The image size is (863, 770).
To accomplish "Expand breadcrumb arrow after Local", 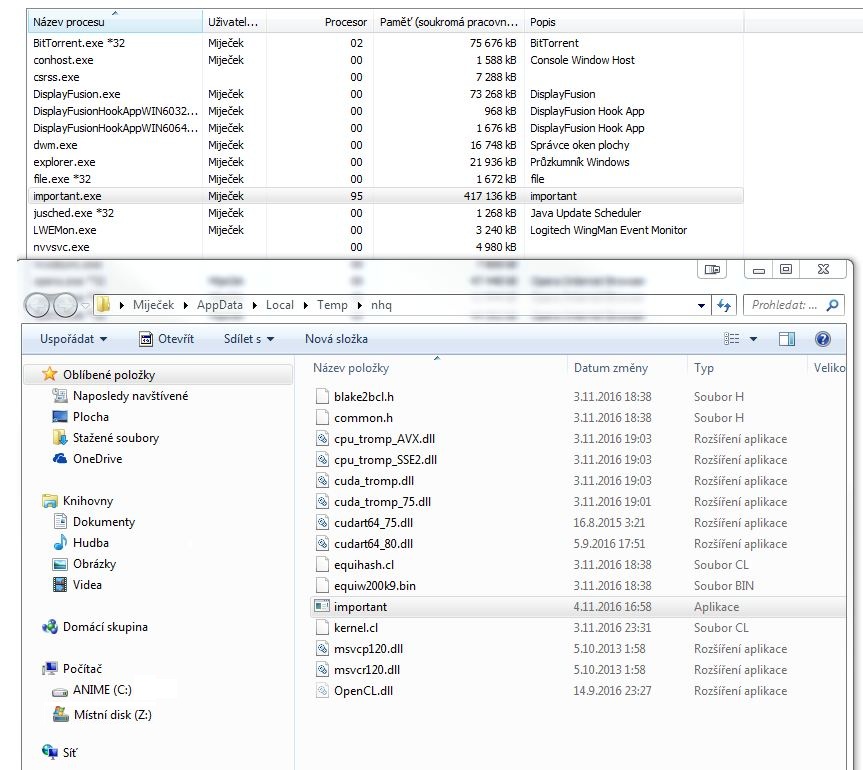I will point(305,305).
